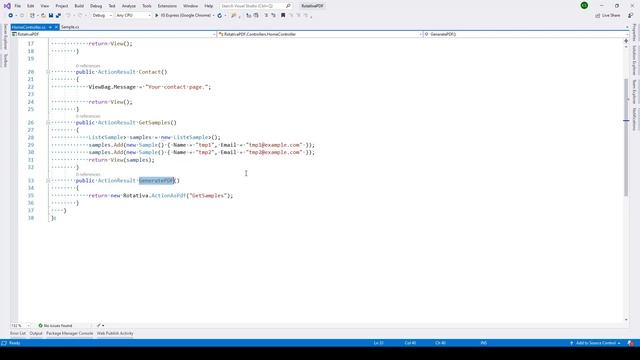This screenshot has width=640, height=360.
Task: Click the Find in Files toolbar icon
Action: 233,16
